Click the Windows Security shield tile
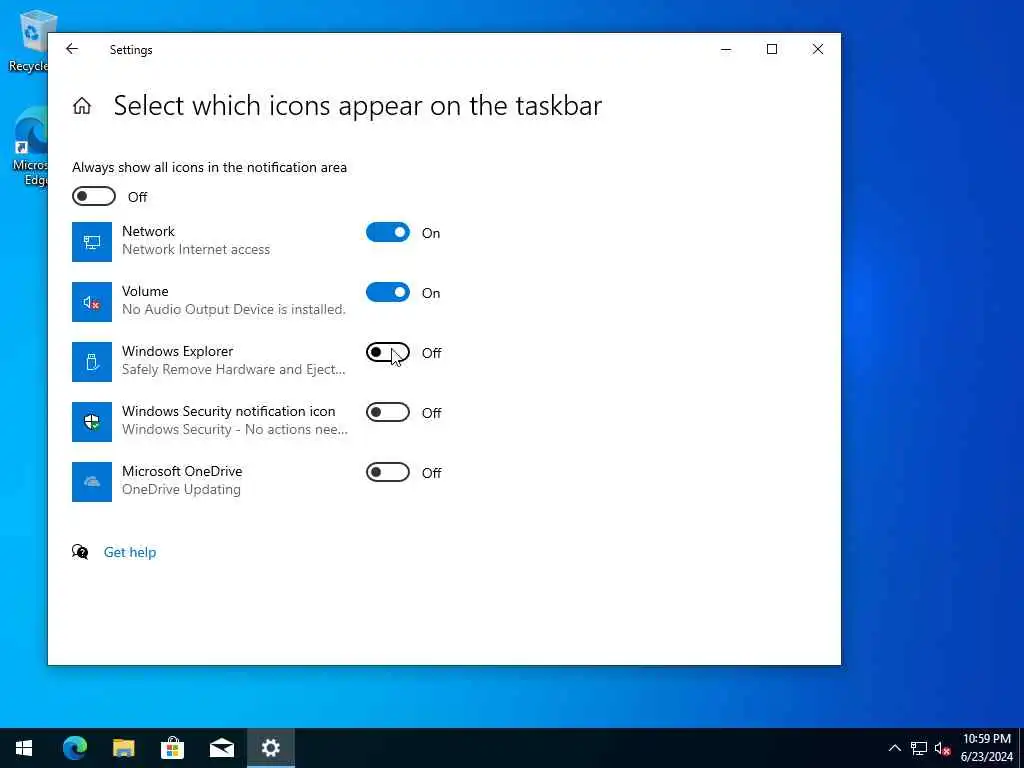Viewport: 1024px width, 768px height. 91,422
